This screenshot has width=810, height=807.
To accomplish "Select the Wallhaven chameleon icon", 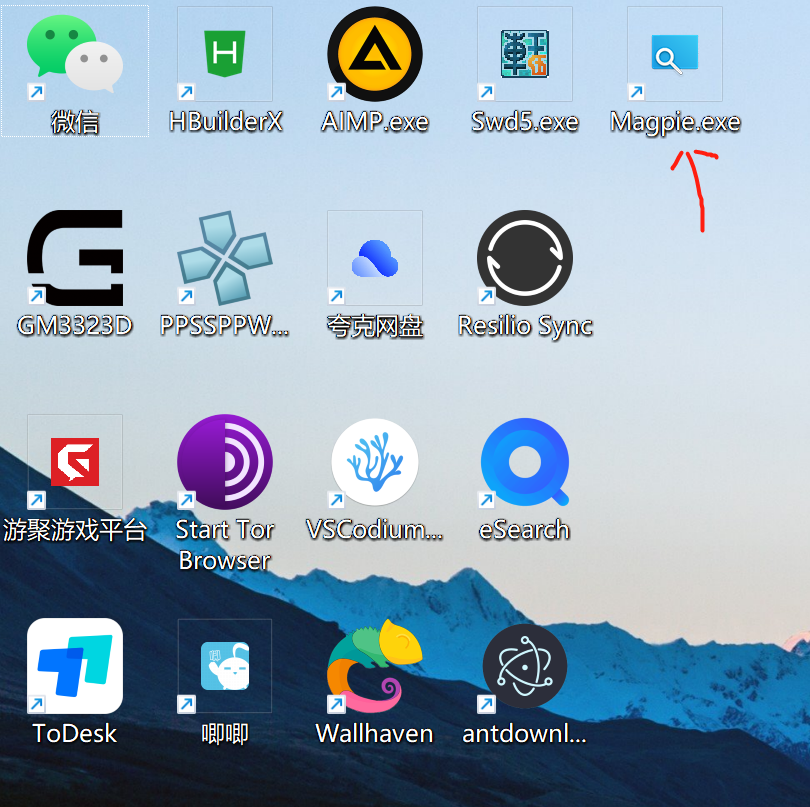I will point(375,666).
